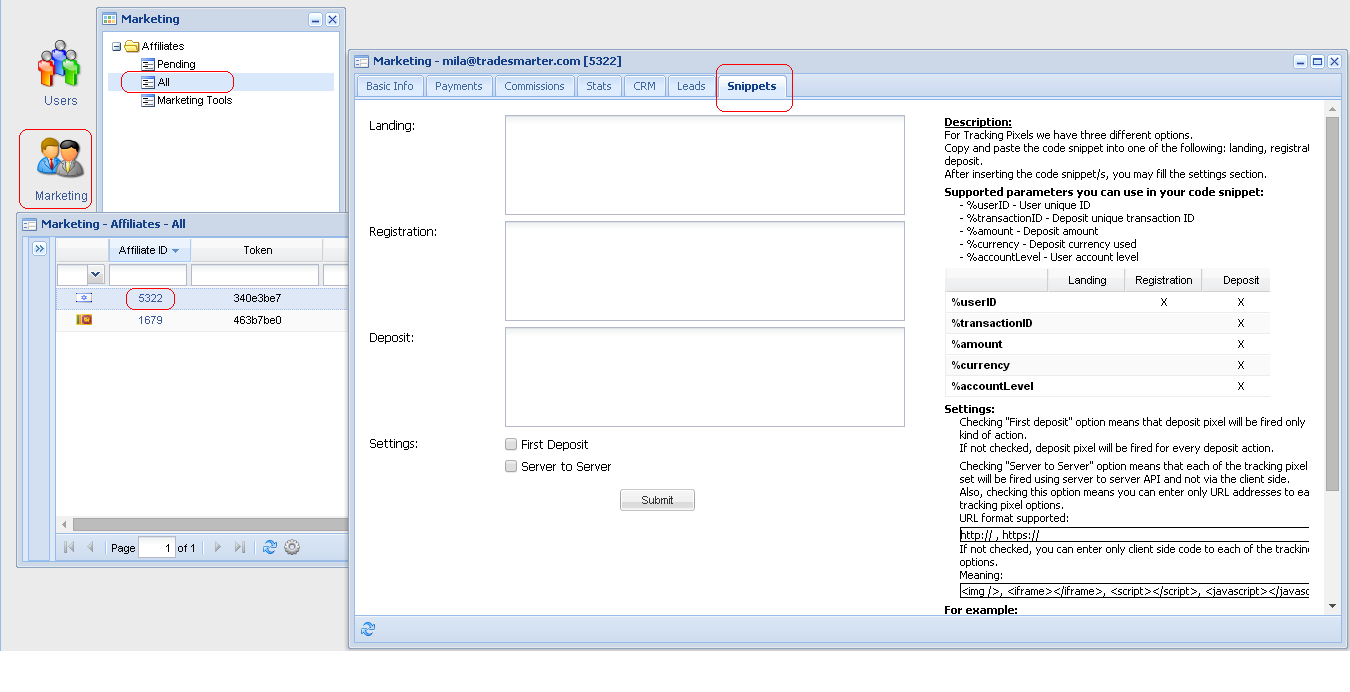Screen dimensions: 1350x692
Task: Click the %amount row label
Action: 977,344
